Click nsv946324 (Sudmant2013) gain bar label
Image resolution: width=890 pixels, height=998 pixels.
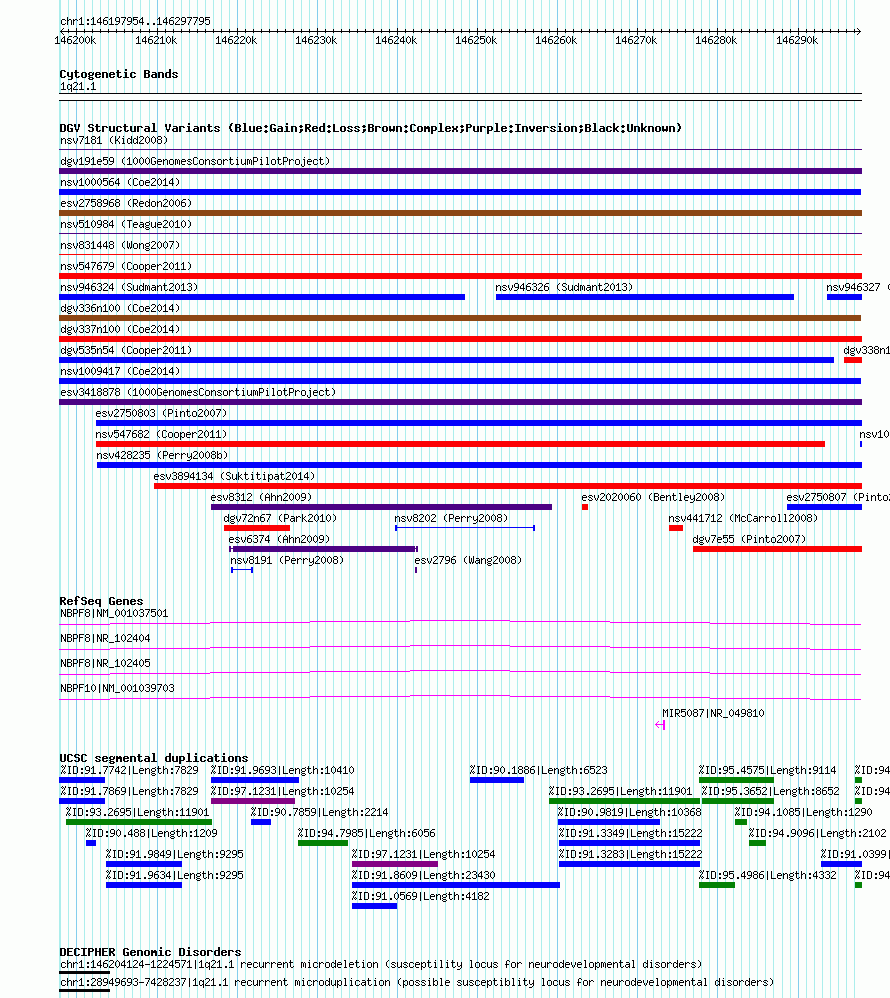pos(129,287)
